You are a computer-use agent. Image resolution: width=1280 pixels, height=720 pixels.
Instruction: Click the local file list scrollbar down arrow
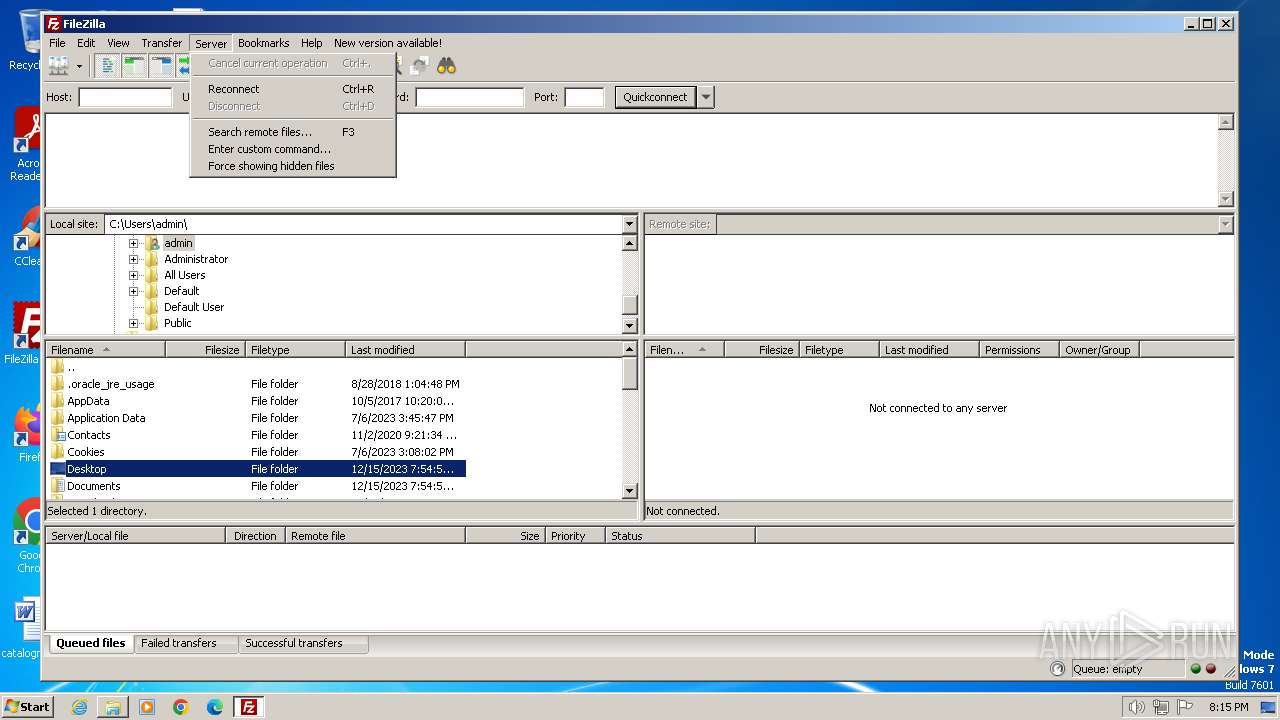(629, 491)
